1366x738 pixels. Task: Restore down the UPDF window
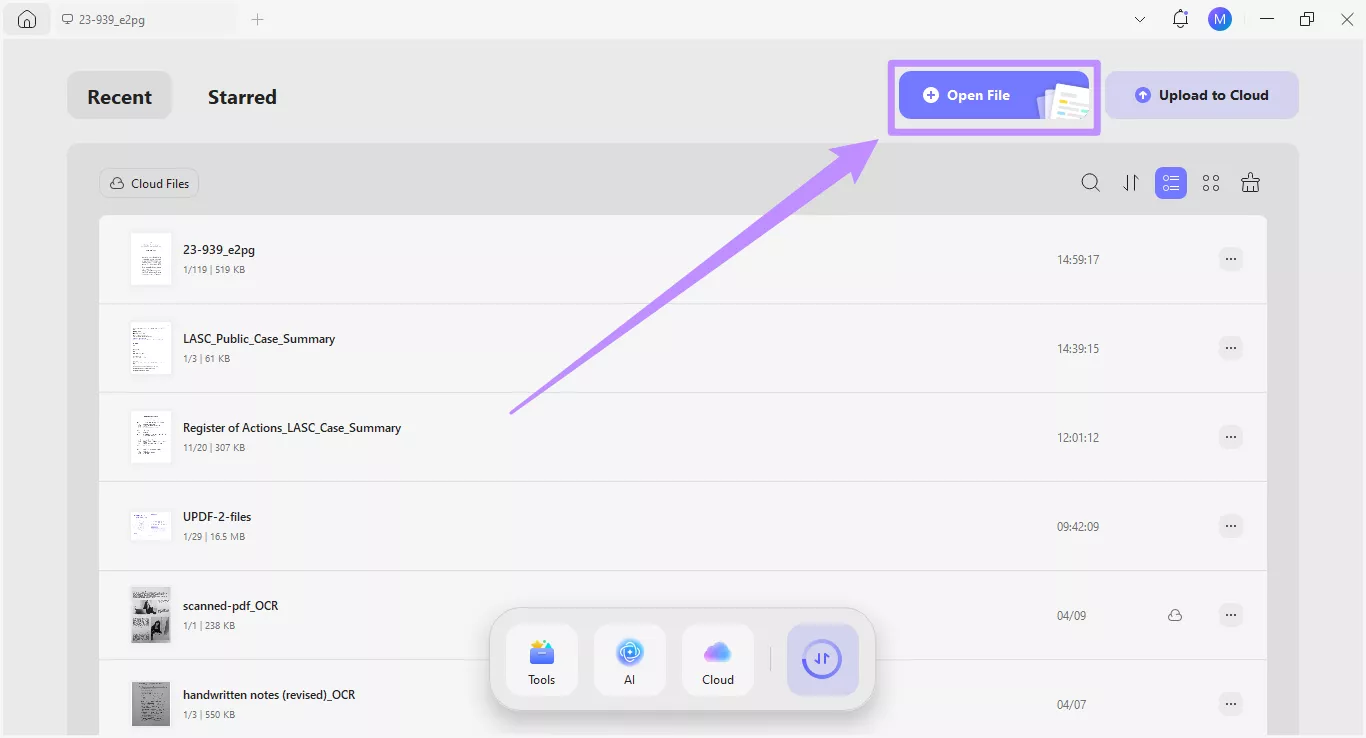point(1307,19)
